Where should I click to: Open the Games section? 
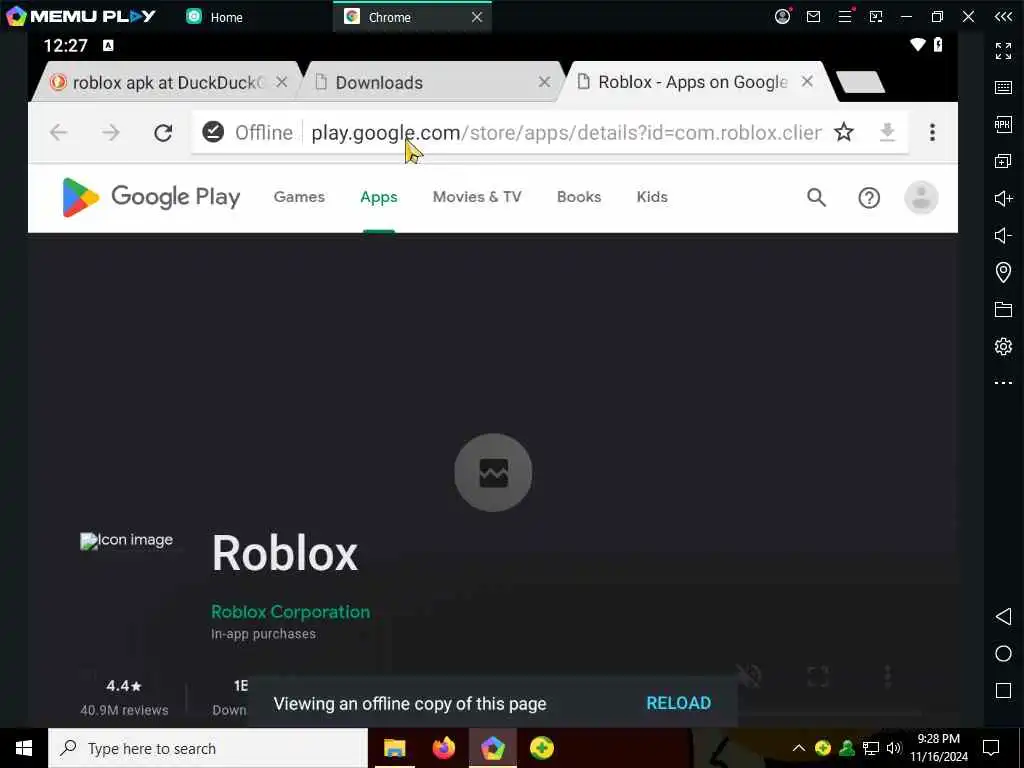click(299, 197)
